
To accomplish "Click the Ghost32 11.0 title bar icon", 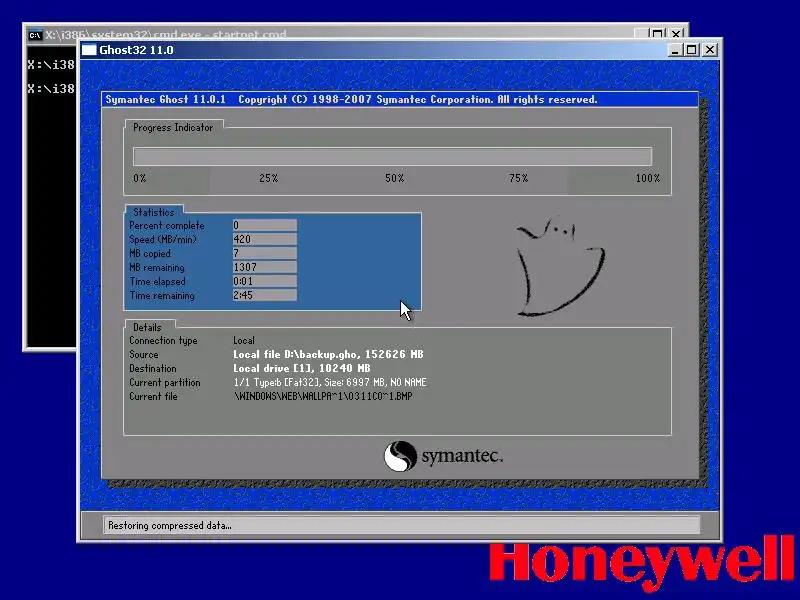I will (x=89, y=50).
